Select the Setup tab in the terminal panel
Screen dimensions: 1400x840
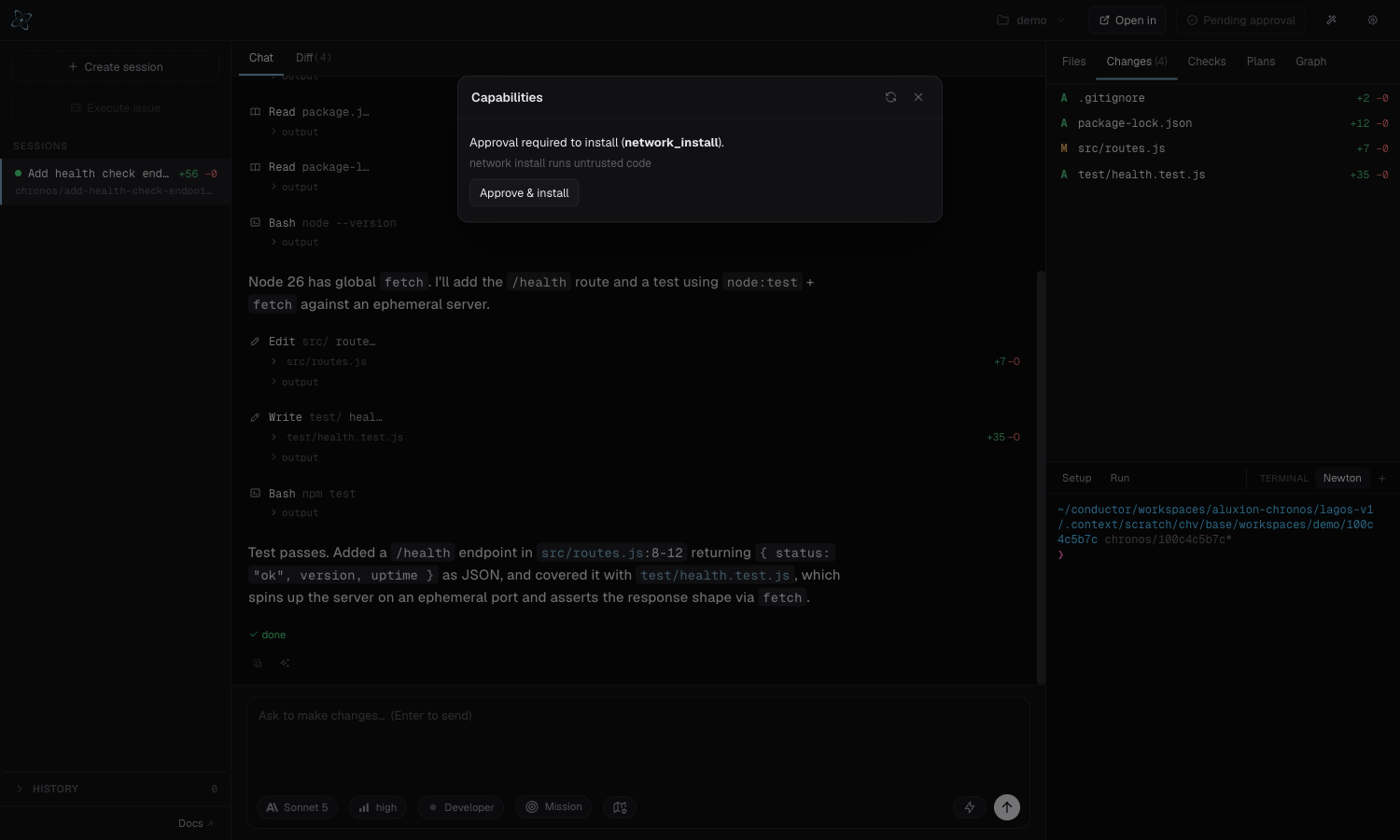coord(1076,478)
